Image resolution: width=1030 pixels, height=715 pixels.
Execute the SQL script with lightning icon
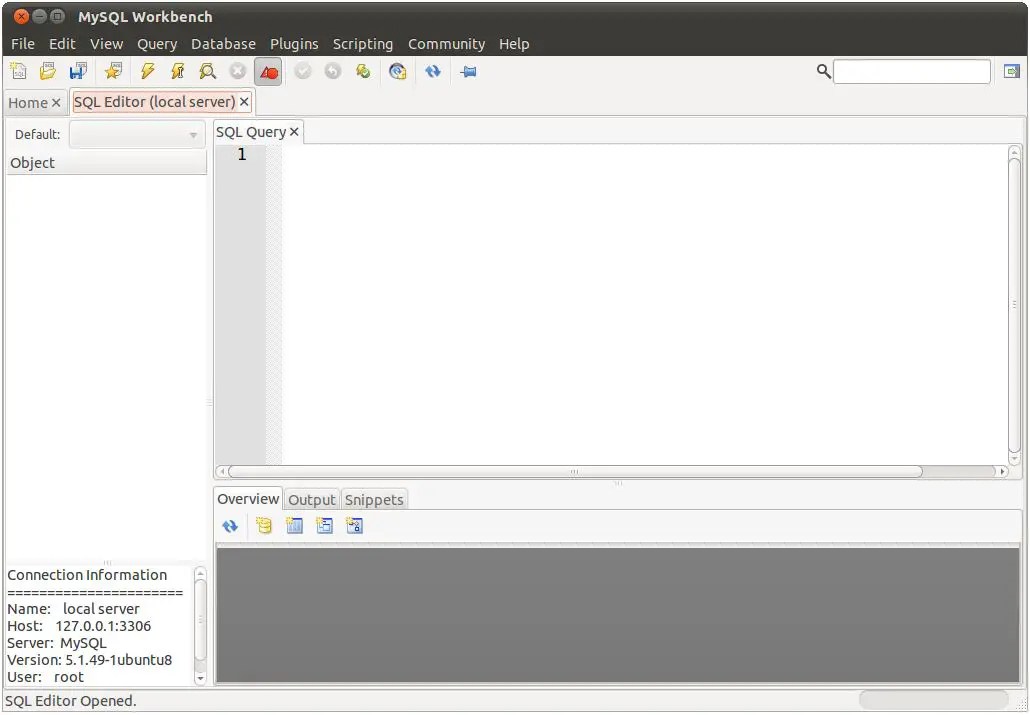(x=148, y=71)
